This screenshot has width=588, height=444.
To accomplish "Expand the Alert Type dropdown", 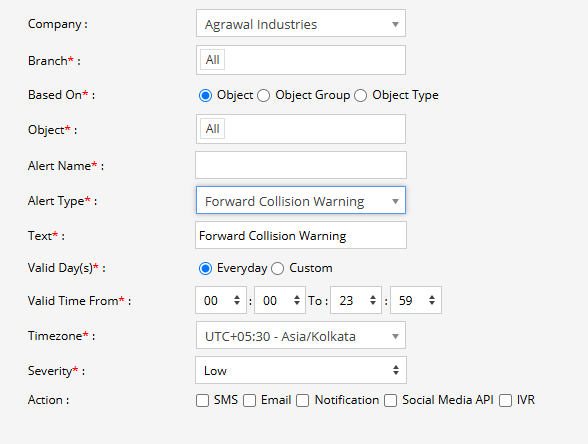I will pos(301,200).
